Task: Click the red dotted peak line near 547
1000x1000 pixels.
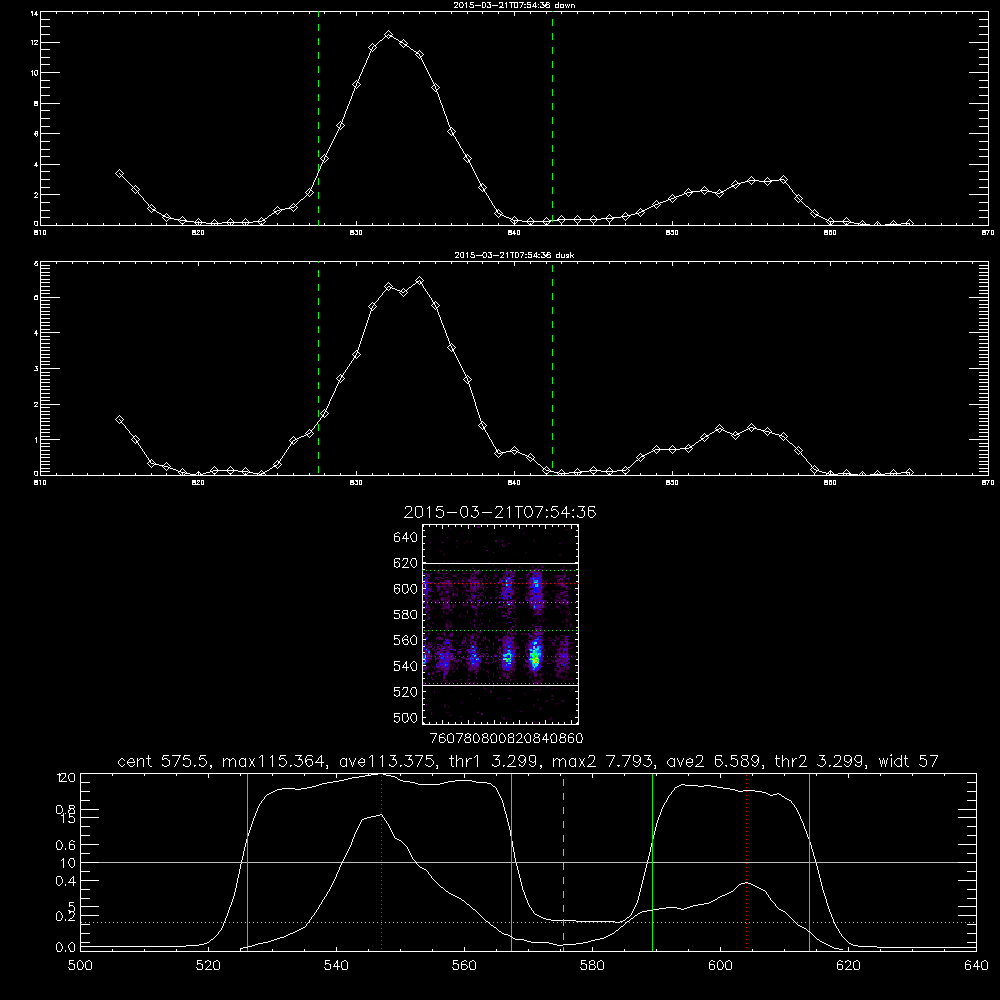Action: click(x=381, y=862)
